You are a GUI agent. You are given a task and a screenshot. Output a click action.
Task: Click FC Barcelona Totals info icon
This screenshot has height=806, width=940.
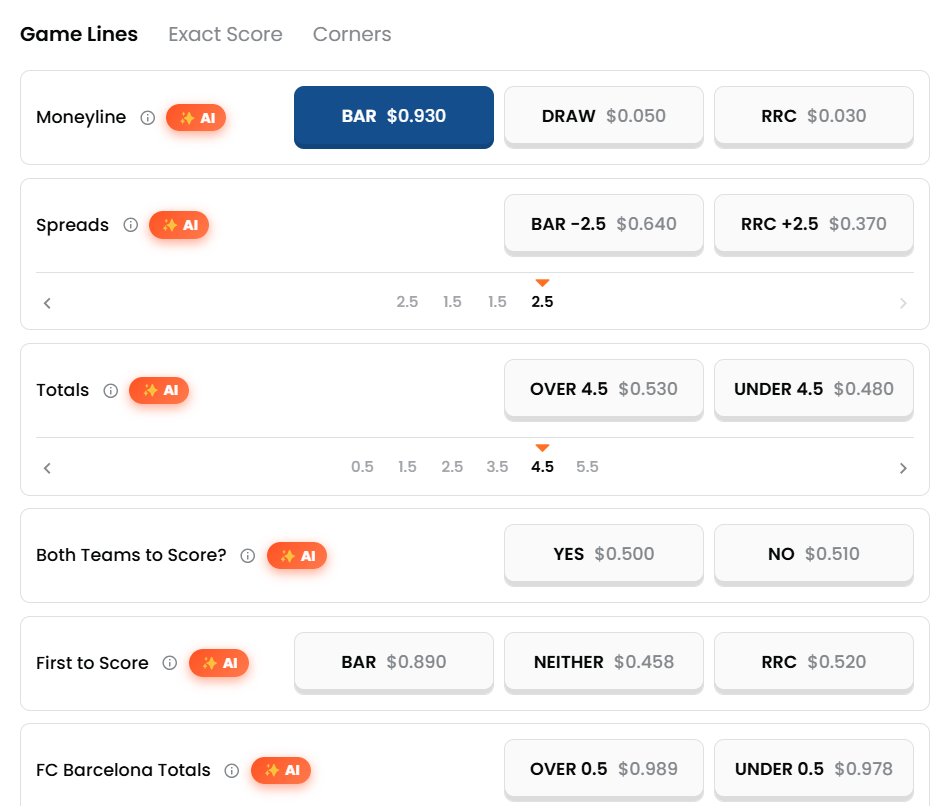231,770
